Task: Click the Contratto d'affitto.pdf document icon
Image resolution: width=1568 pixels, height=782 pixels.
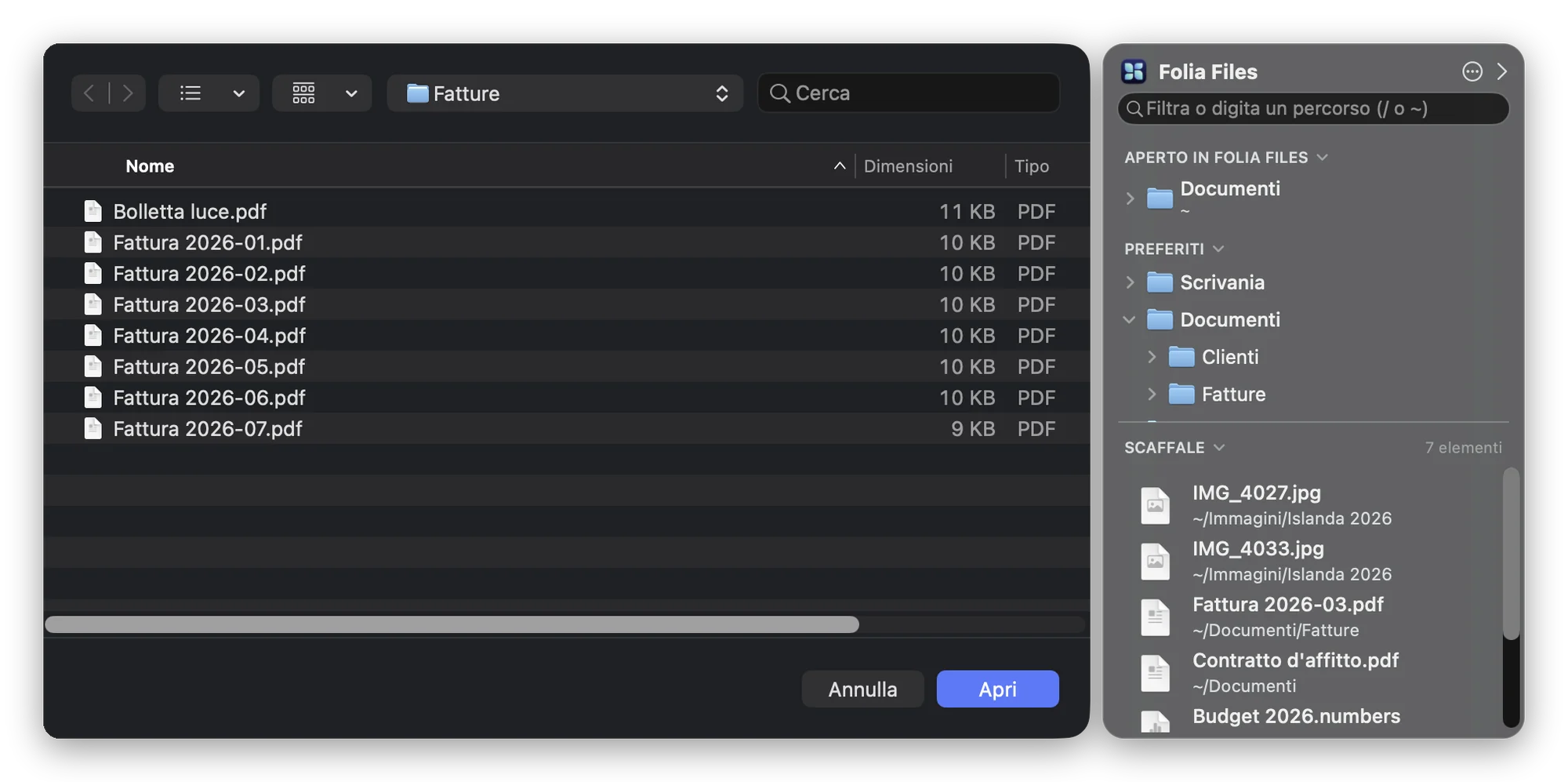Action: point(1155,673)
